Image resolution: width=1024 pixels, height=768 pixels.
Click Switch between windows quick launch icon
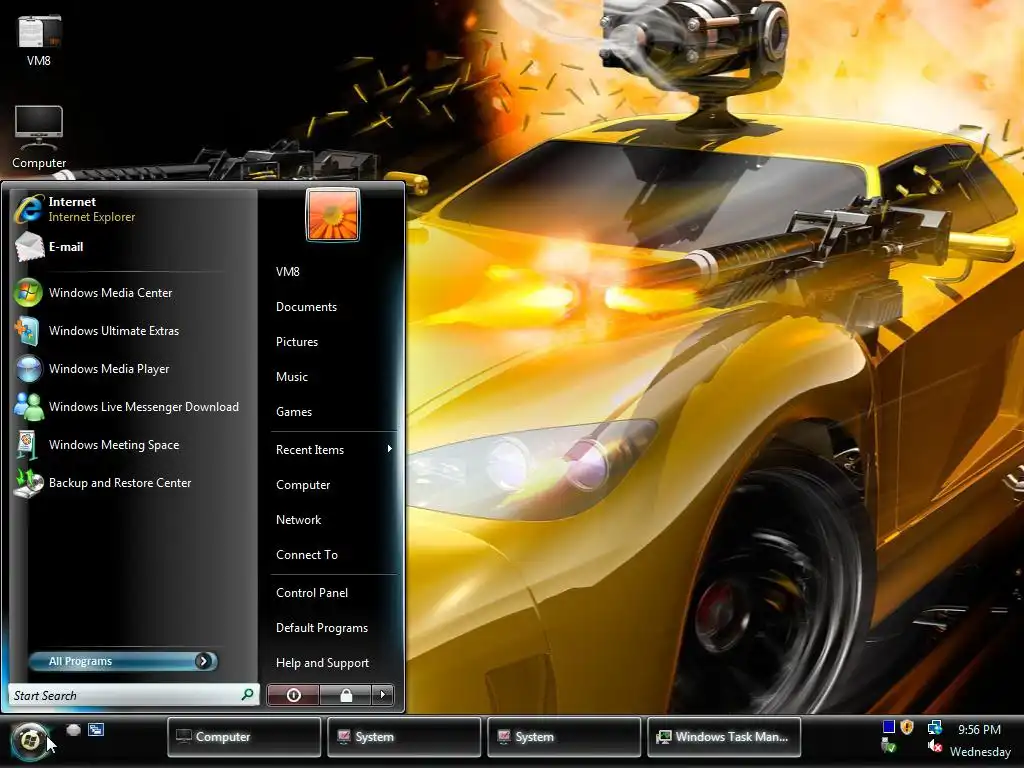coord(96,729)
